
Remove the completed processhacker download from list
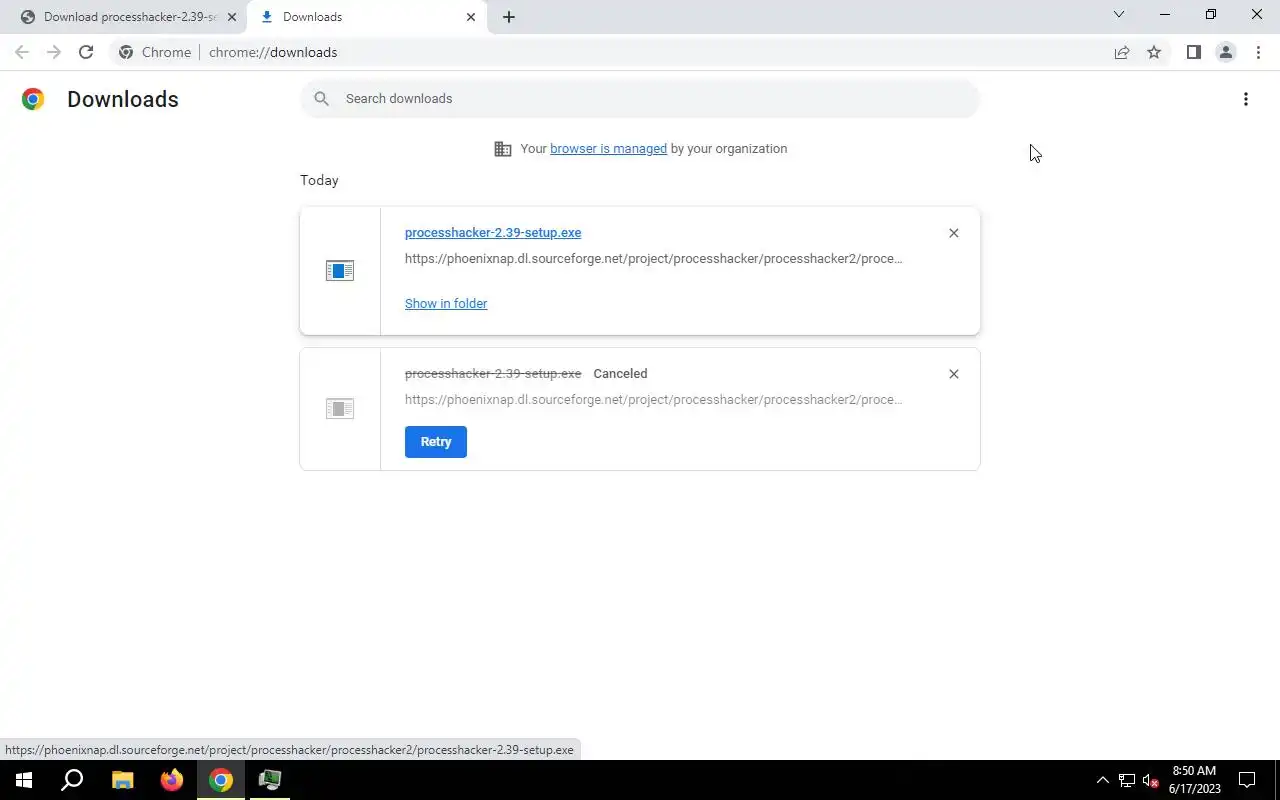point(953,233)
